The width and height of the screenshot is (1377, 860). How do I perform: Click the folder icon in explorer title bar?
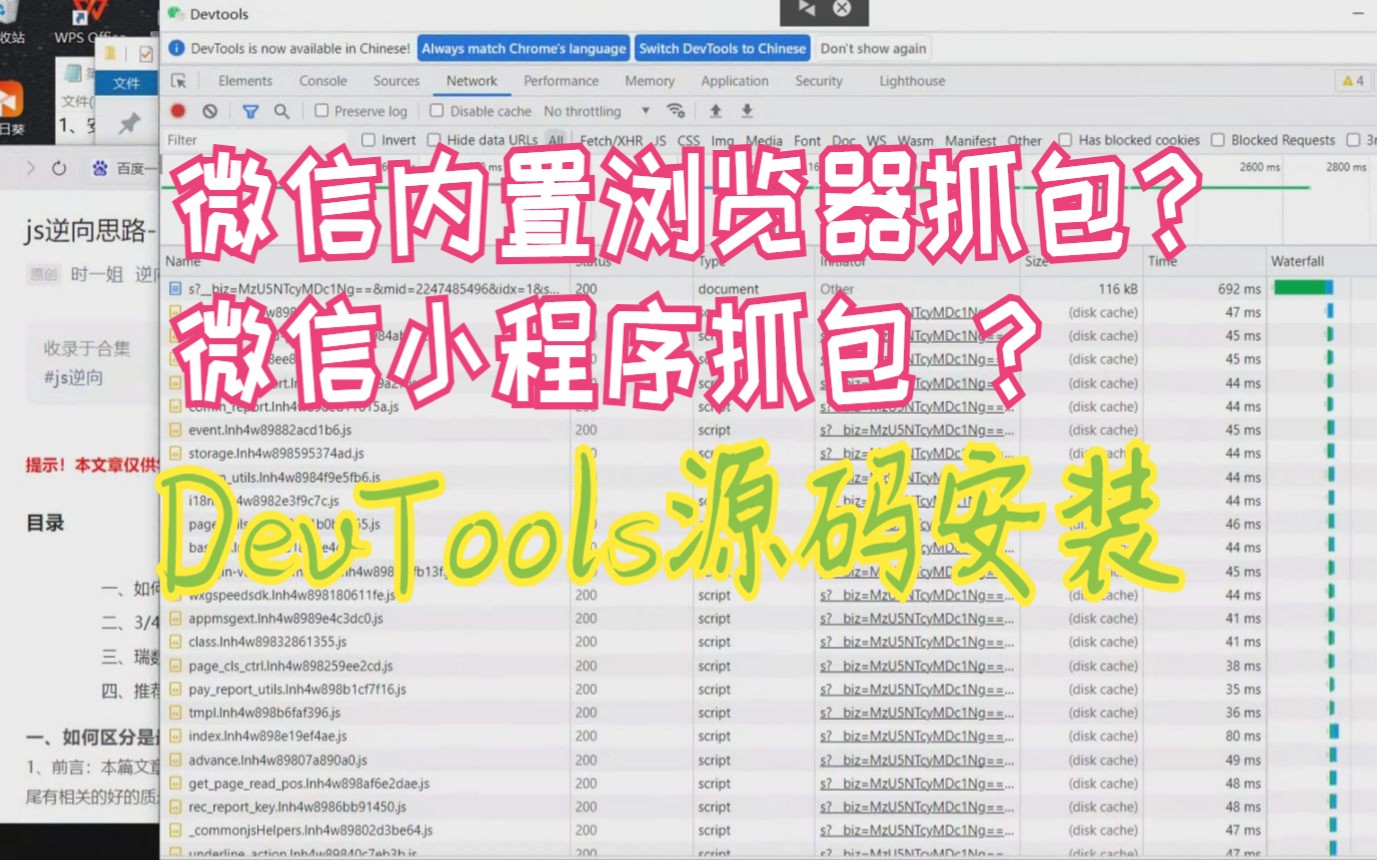pyautogui.click(x=112, y=53)
